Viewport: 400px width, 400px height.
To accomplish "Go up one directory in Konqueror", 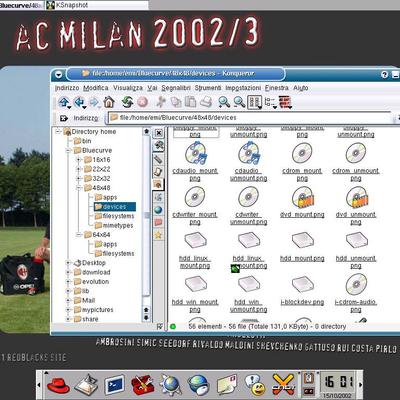I will [64, 102].
